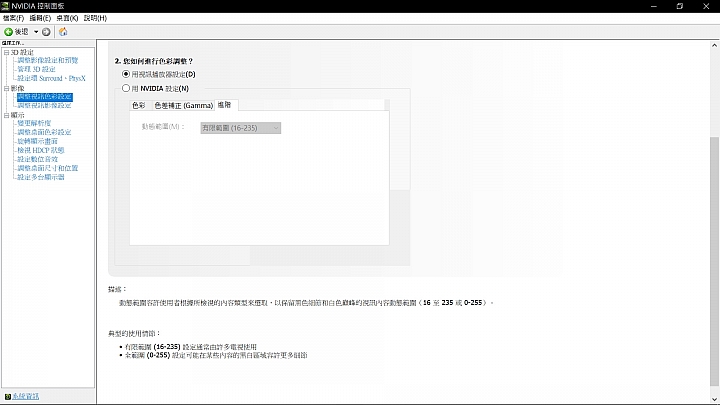Go to the Home page icon
Image resolution: width=720 pixels, height=405 pixels.
(x=63, y=32)
